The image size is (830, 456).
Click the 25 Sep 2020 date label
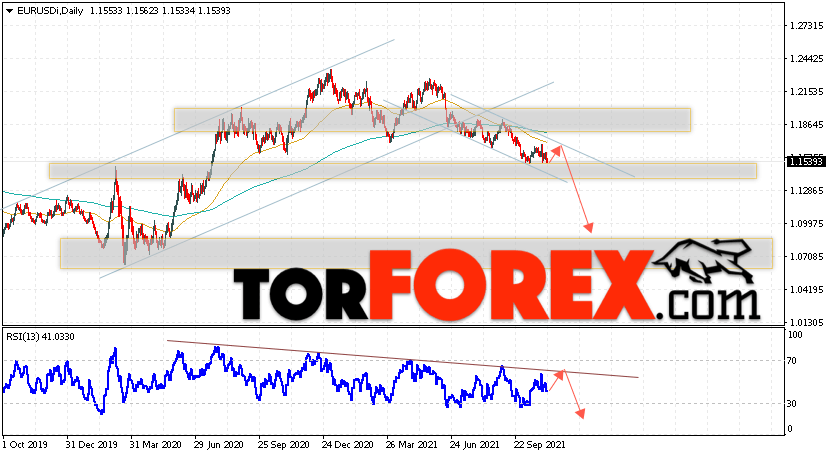284,445
